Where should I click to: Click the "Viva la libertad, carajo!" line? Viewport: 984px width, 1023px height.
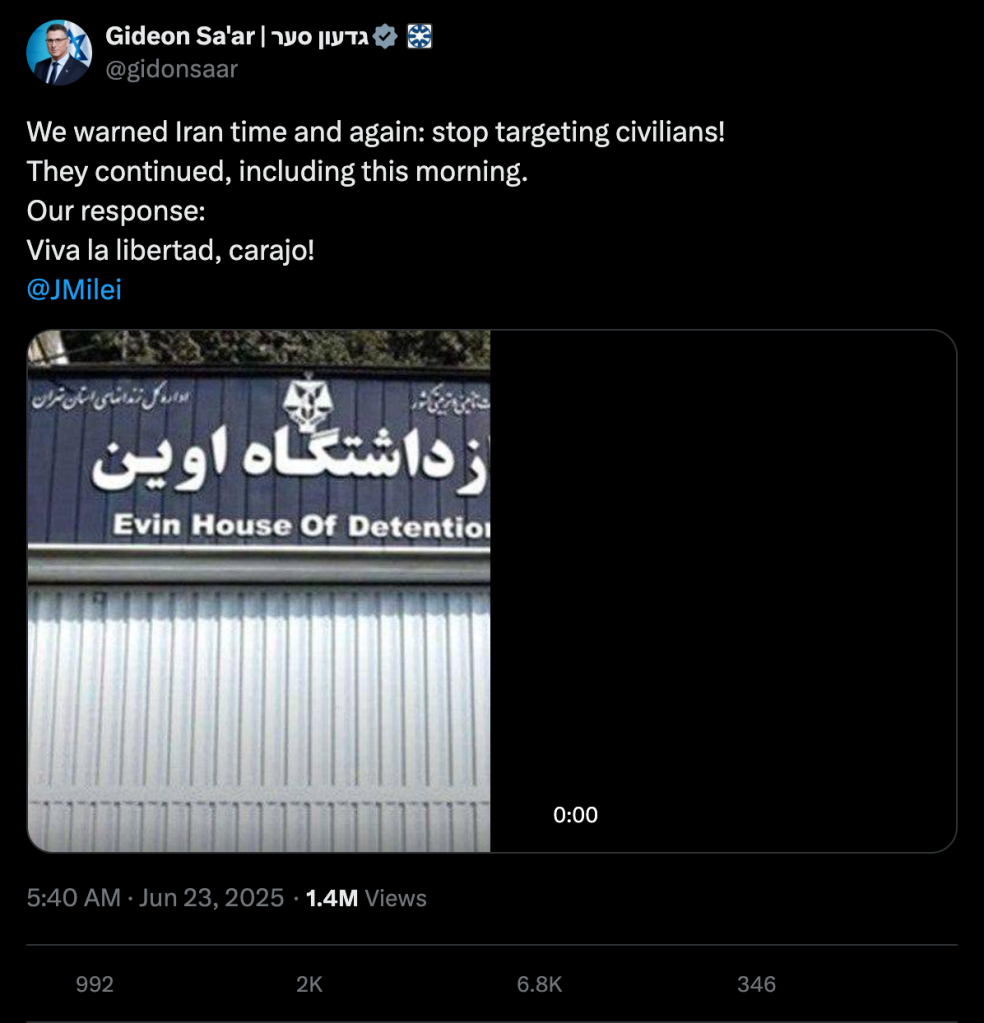[170, 250]
